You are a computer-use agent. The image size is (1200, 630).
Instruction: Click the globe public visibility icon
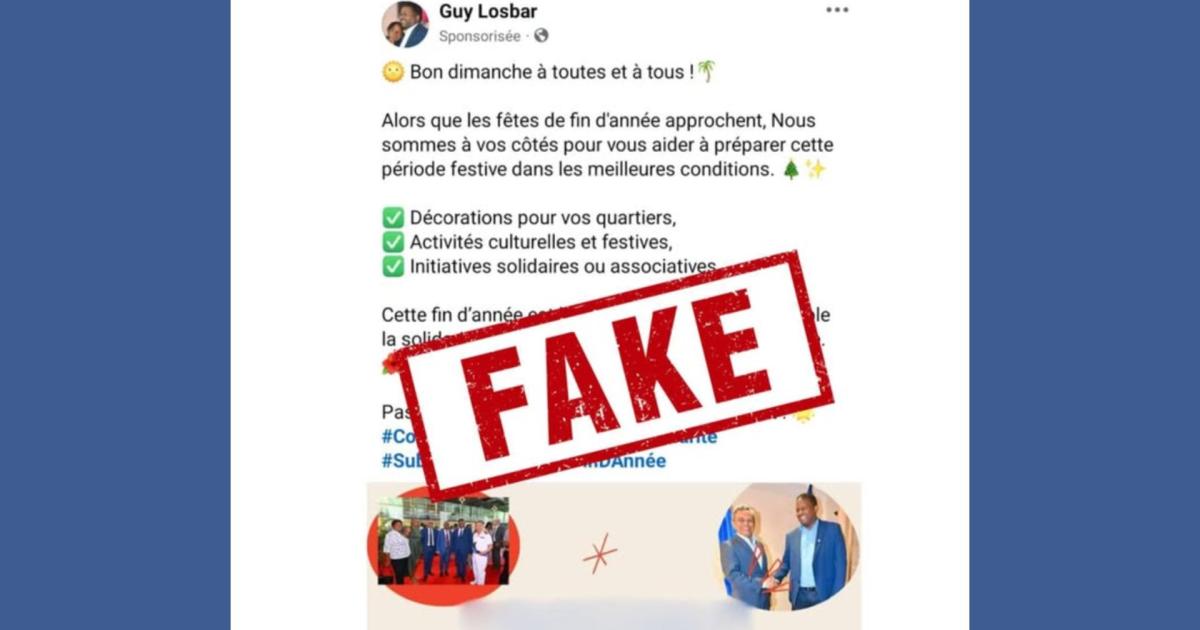click(x=541, y=36)
